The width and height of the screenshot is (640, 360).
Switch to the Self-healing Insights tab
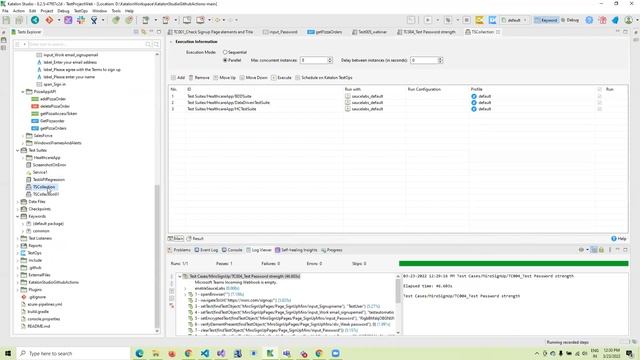[296, 250]
